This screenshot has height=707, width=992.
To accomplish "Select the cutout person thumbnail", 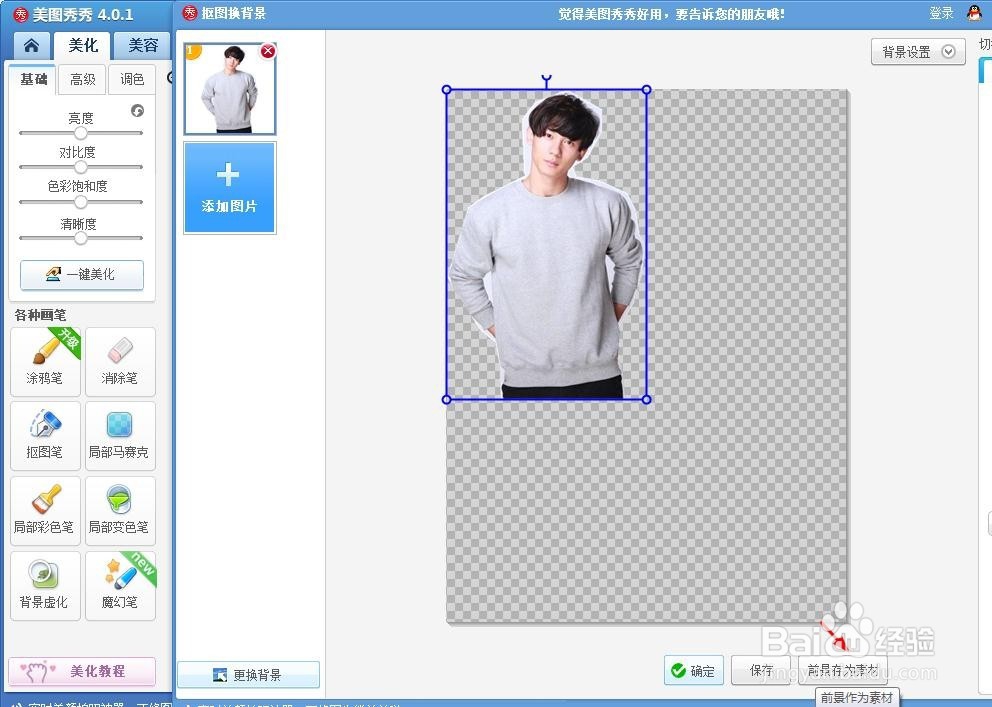I will [x=230, y=89].
